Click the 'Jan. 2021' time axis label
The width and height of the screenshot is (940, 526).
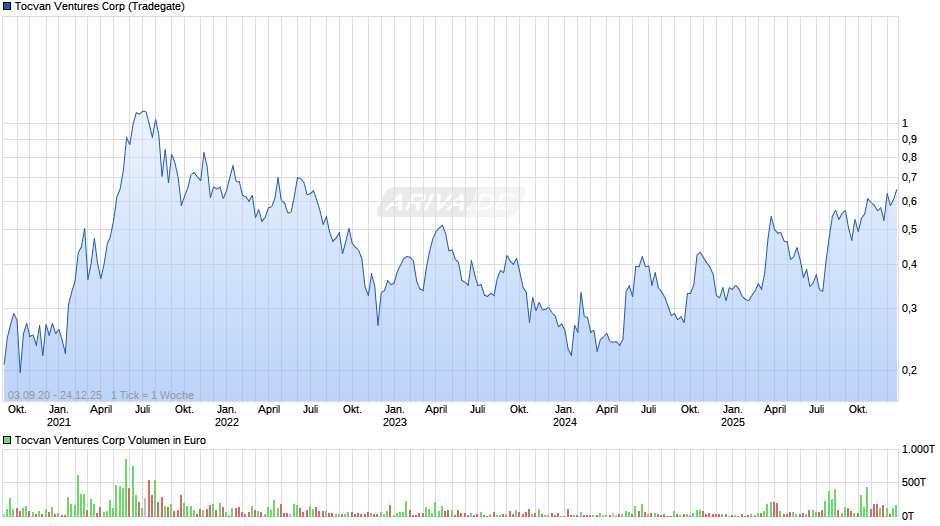[x=59, y=416]
